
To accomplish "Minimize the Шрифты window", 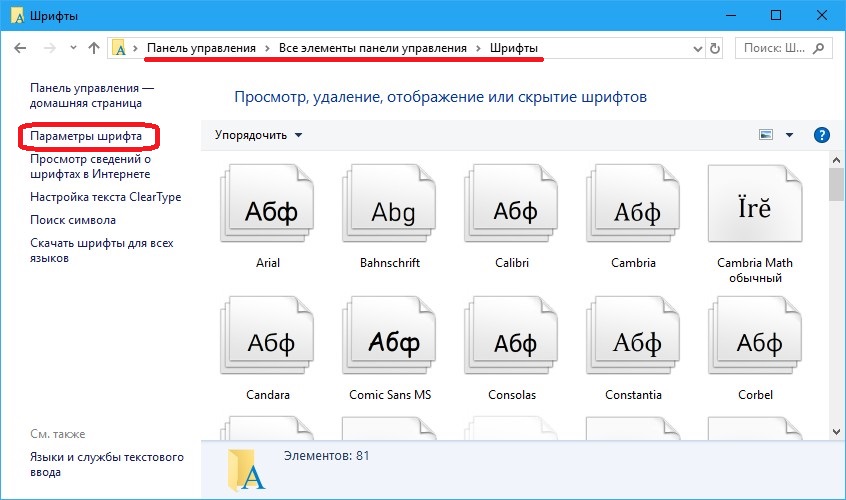I will click(731, 15).
